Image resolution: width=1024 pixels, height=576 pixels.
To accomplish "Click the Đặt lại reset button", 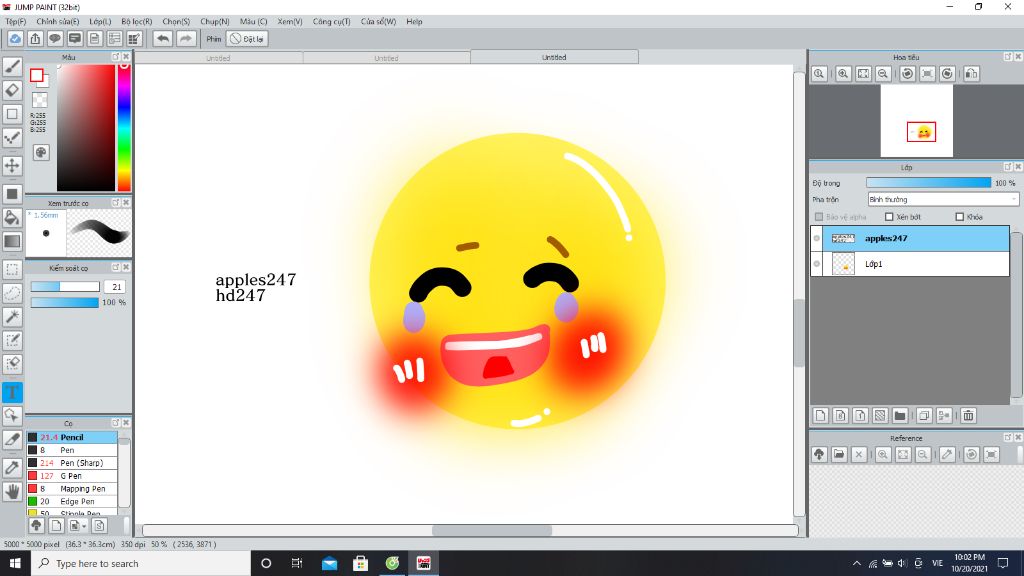I will tap(247, 39).
